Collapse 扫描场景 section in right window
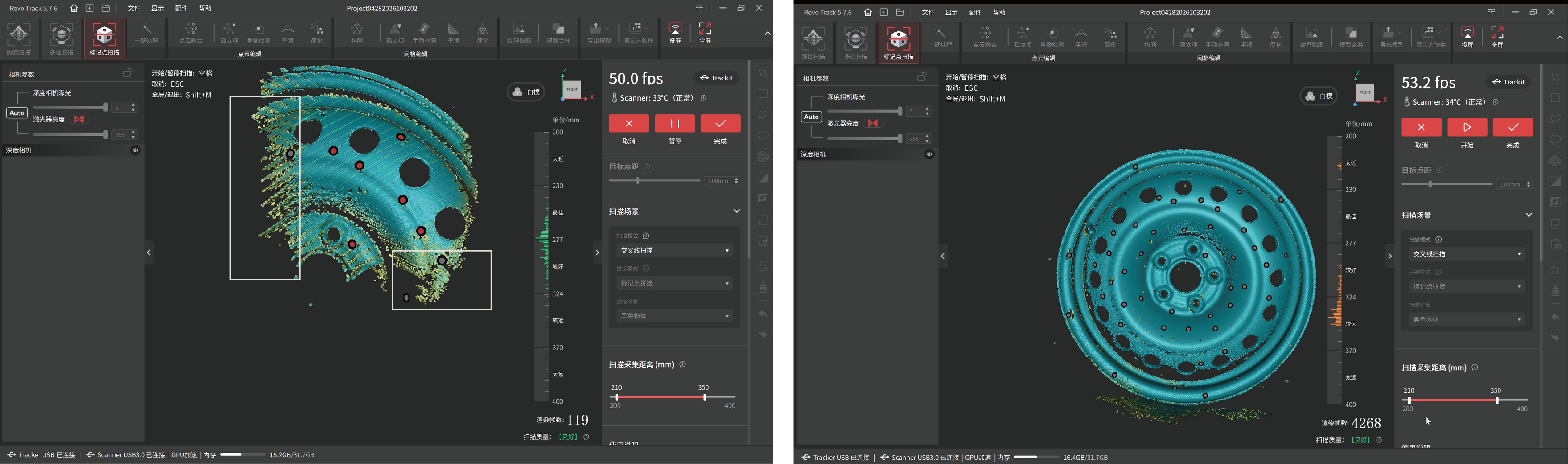This screenshot has height=464, width=1568. click(x=1529, y=215)
